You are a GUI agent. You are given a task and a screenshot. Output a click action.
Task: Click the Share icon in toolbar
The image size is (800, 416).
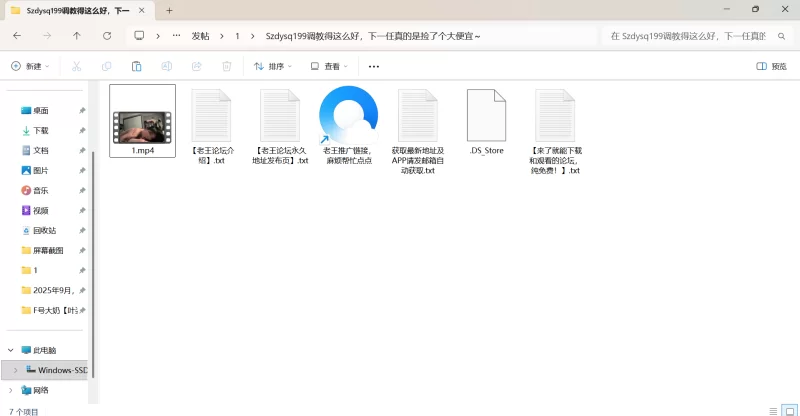tap(197, 66)
